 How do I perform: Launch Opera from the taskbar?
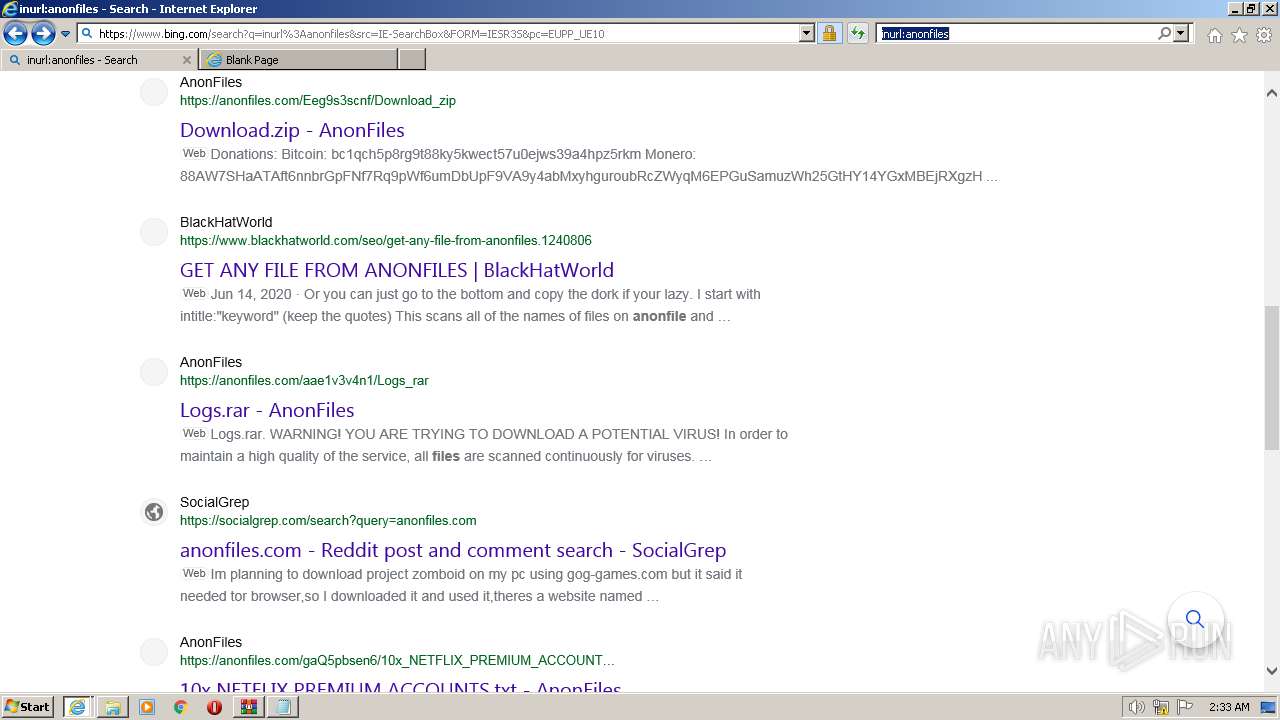(x=214, y=707)
